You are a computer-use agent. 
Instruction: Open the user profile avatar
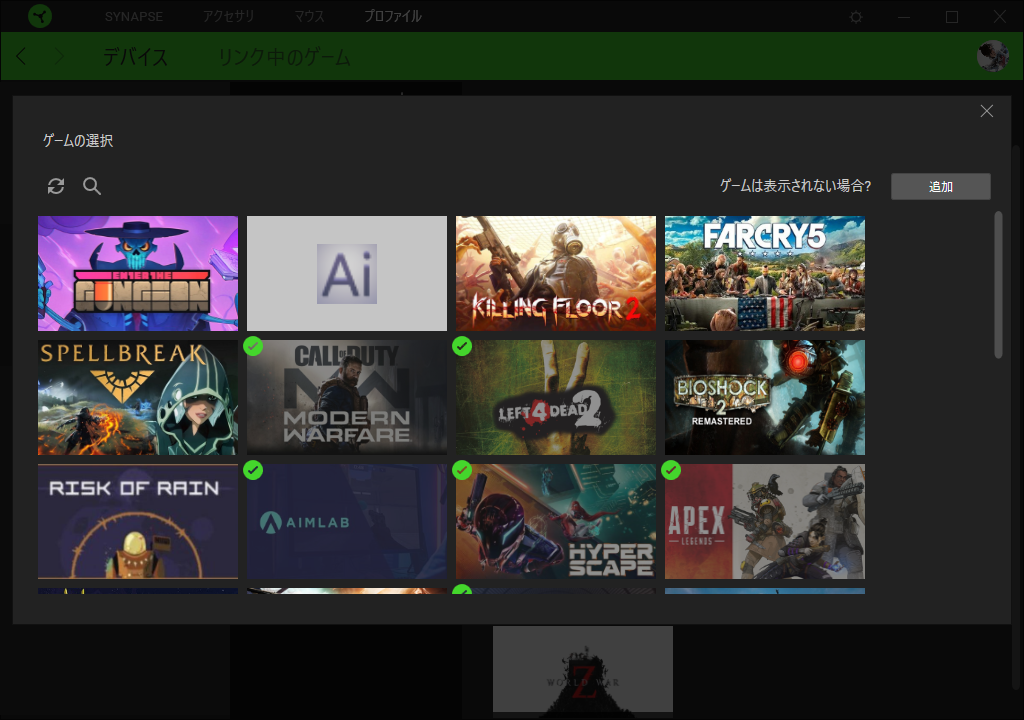[x=993, y=56]
